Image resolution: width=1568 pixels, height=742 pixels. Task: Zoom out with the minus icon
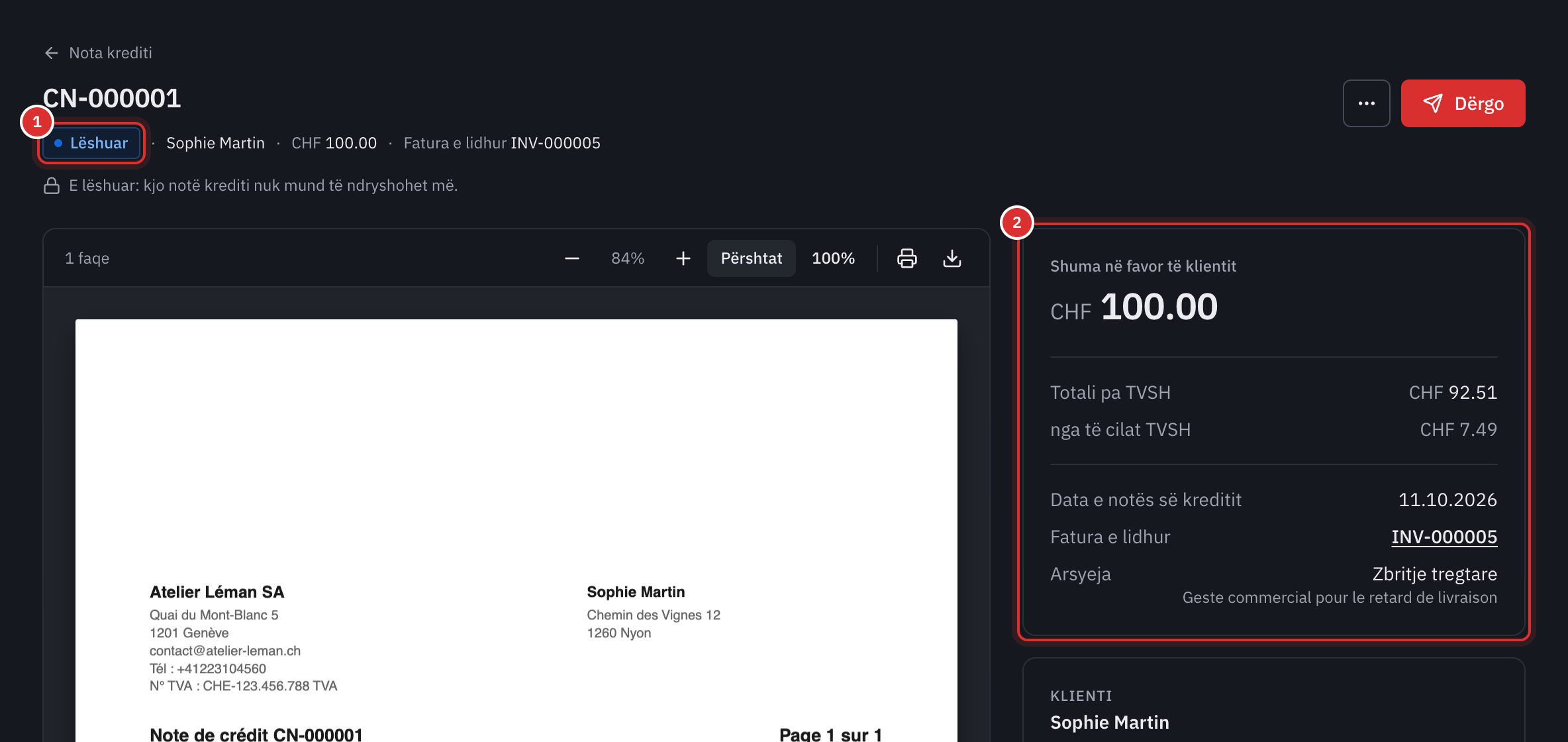coord(572,258)
